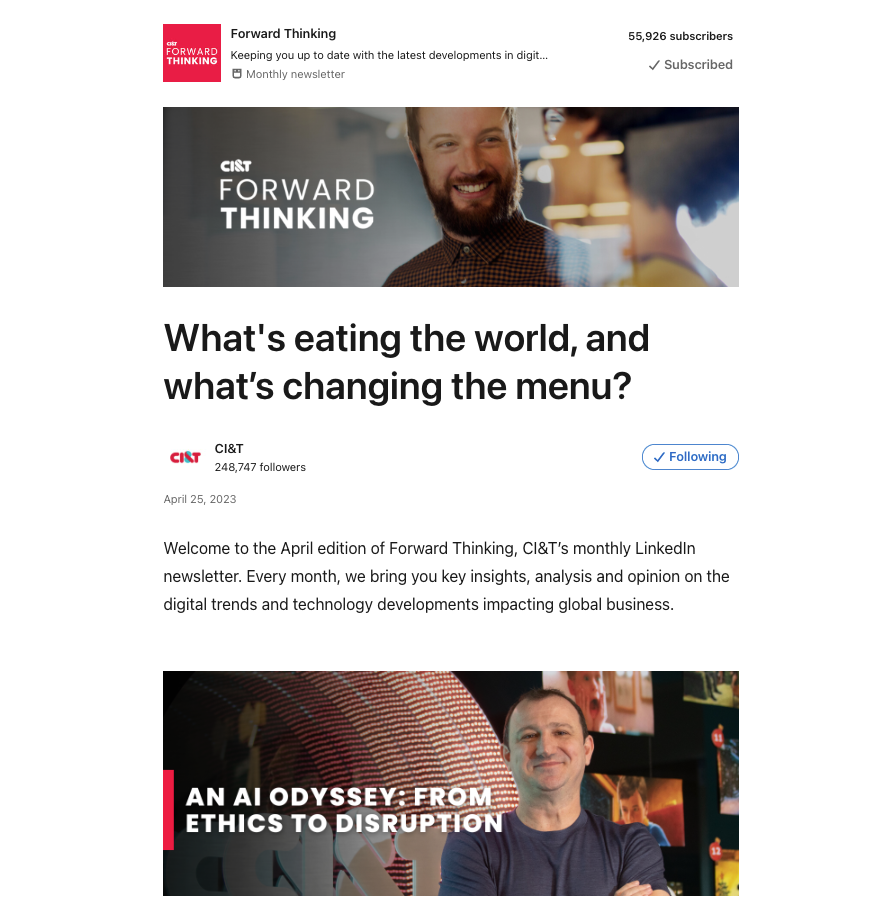Click the calendar icon beside Monthly newsletter
Image resolution: width=893 pixels, height=897 pixels.
tap(236, 74)
